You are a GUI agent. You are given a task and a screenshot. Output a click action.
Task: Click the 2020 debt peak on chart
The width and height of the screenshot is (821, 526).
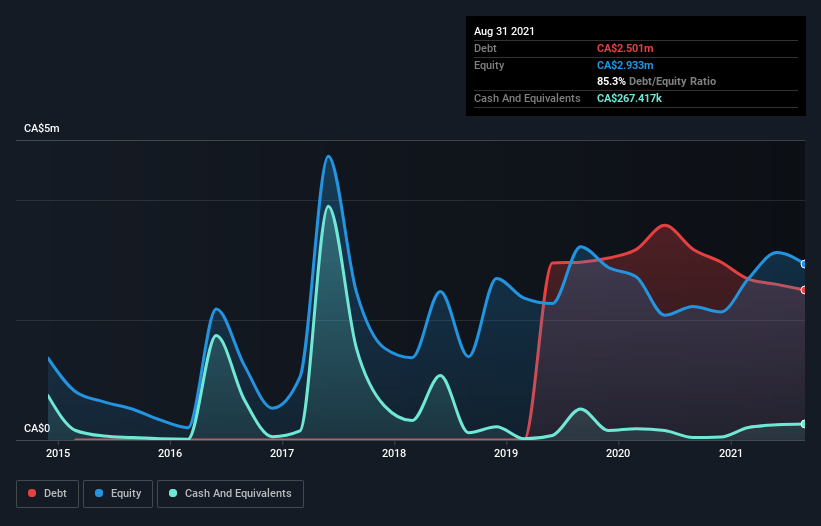664,225
